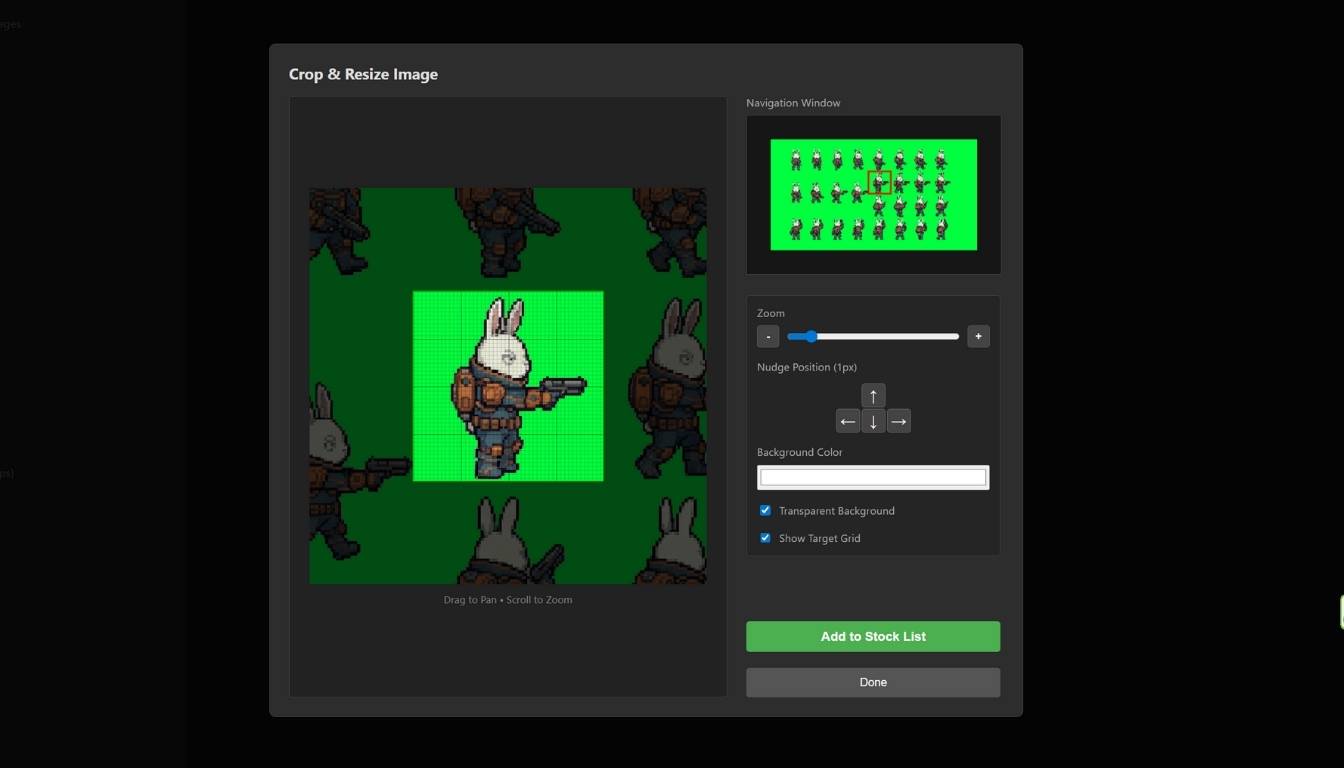Click the zoom in plus button
1344x768 pixels.
click(978, 337)
